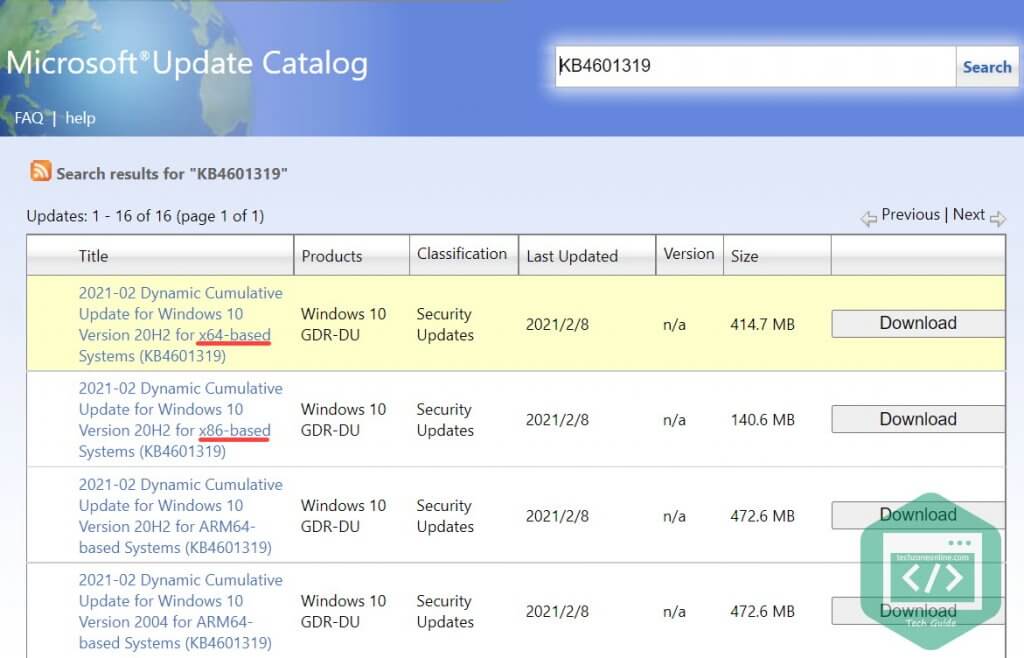Screen dimensions: 1024x658
Task: Sort results by Size column header
Action: [744, 256]
